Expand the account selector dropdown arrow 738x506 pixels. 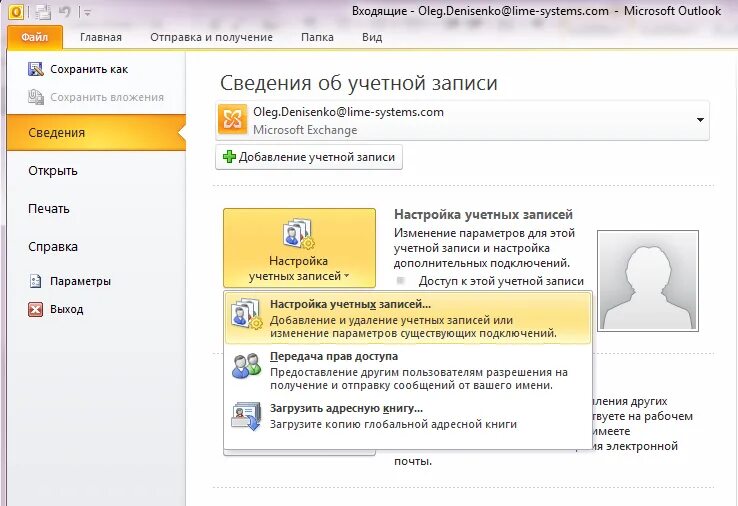click(700, 120)
